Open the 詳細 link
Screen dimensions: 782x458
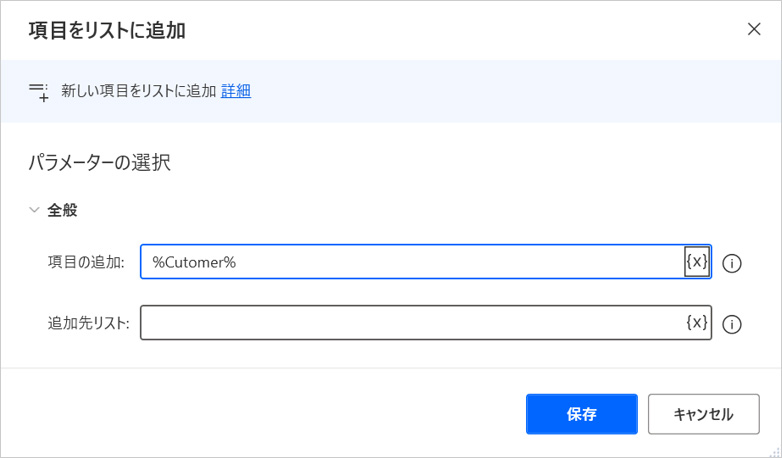coord(236,91)
